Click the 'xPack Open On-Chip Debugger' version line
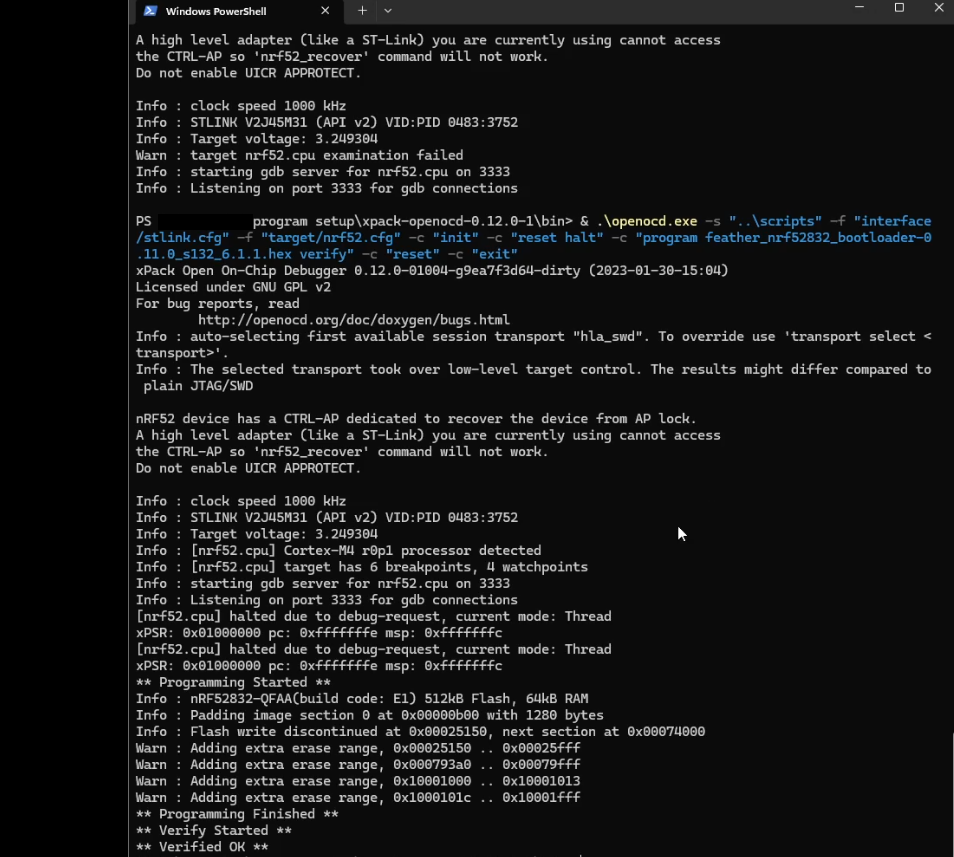The image size is (954, 857). point(432,271)
